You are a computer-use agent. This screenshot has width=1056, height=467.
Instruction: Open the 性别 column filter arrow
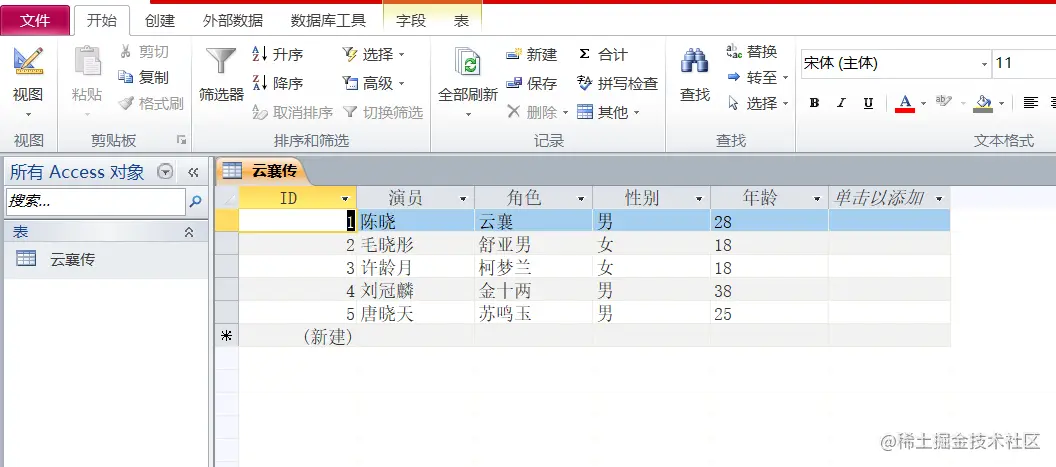click(x=699, y=199)
